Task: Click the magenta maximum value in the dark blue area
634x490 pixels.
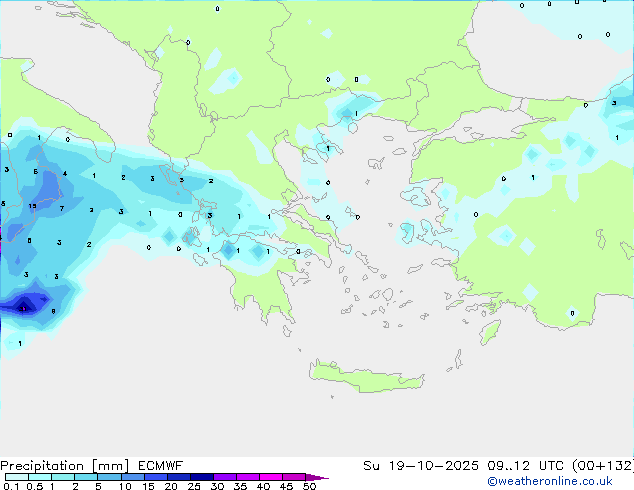Action: coord(23,309)
